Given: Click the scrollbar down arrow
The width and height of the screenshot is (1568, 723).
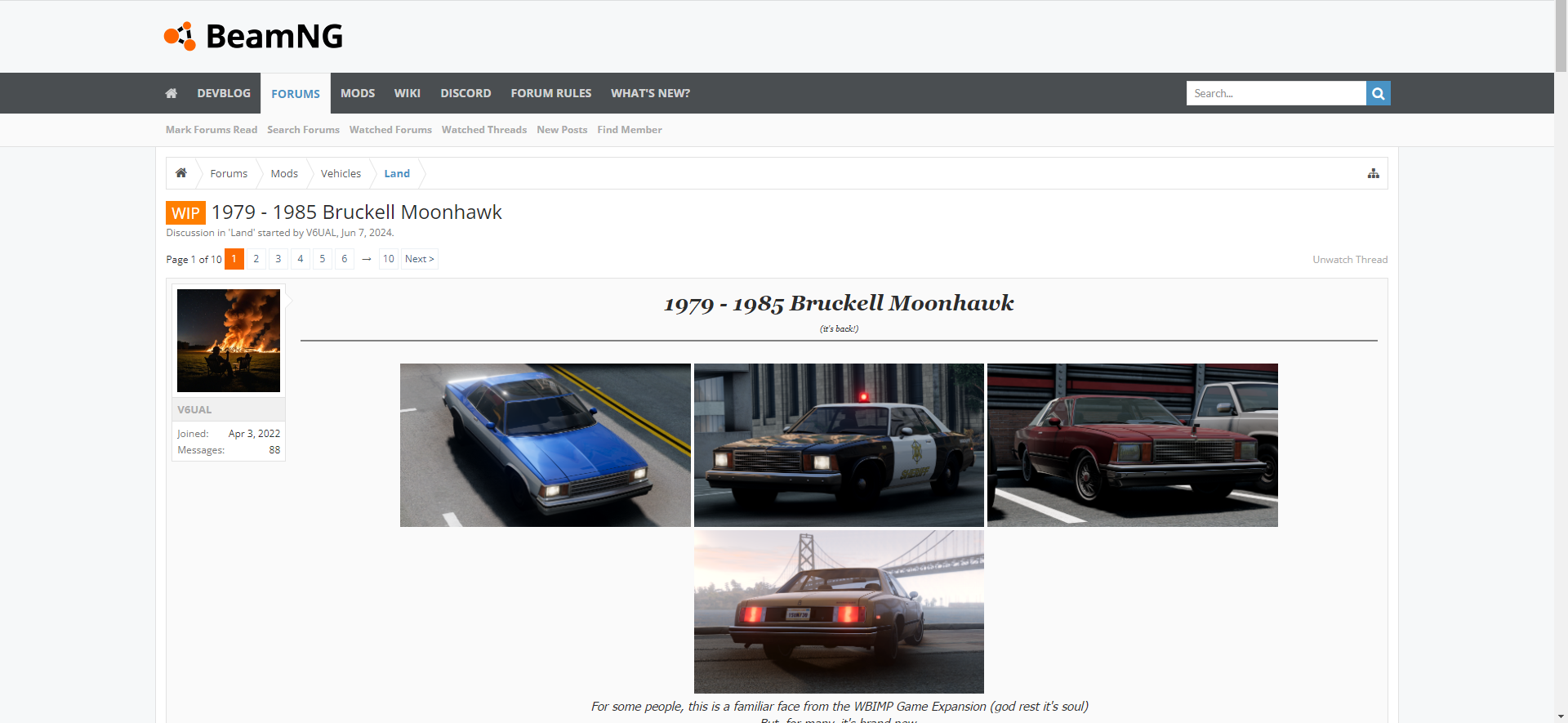Looking at the screenshot, I should (x=1561, y=717).
